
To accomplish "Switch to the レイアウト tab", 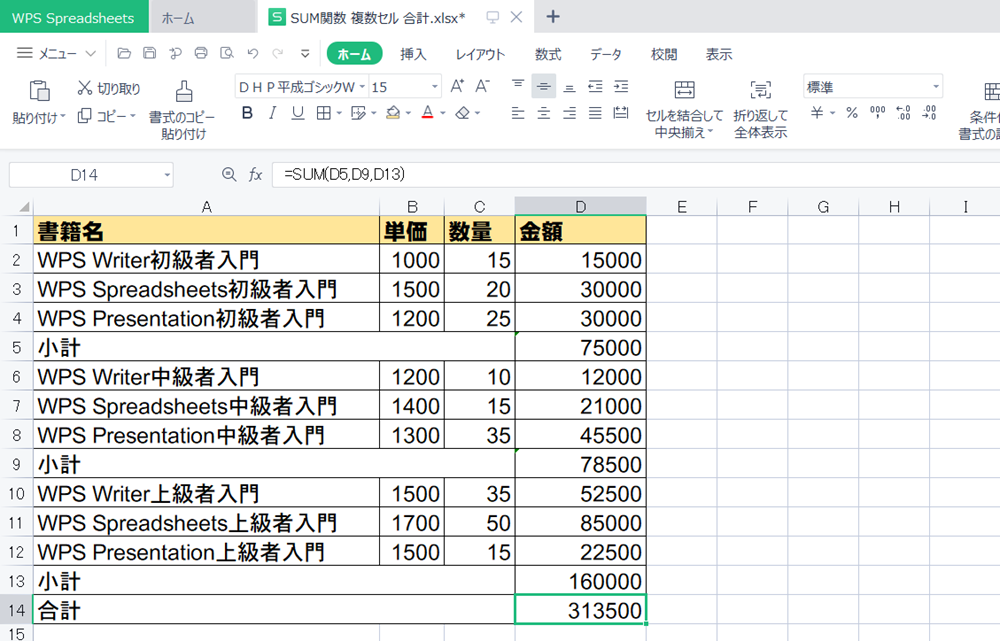I will click(x=480, y=54).
